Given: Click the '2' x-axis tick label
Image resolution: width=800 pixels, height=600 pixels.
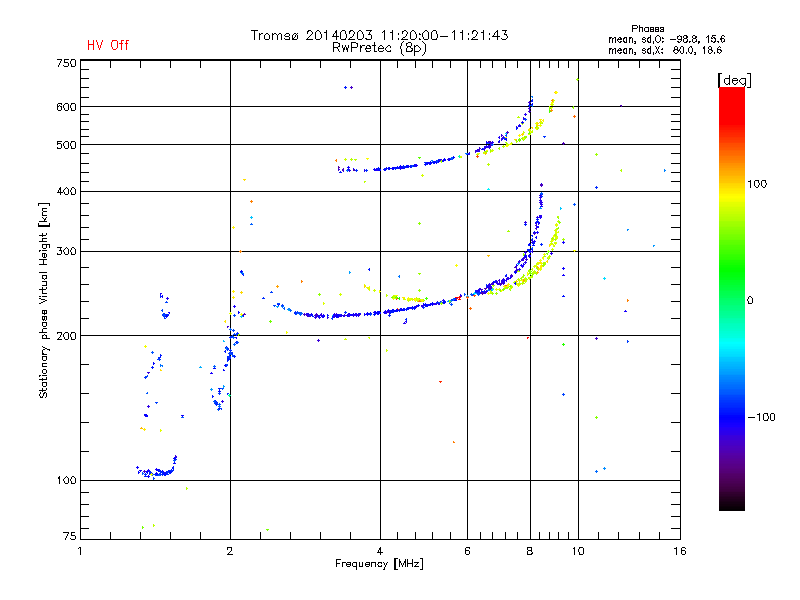Looking at the screenshot, I should [x=230, y=551].
